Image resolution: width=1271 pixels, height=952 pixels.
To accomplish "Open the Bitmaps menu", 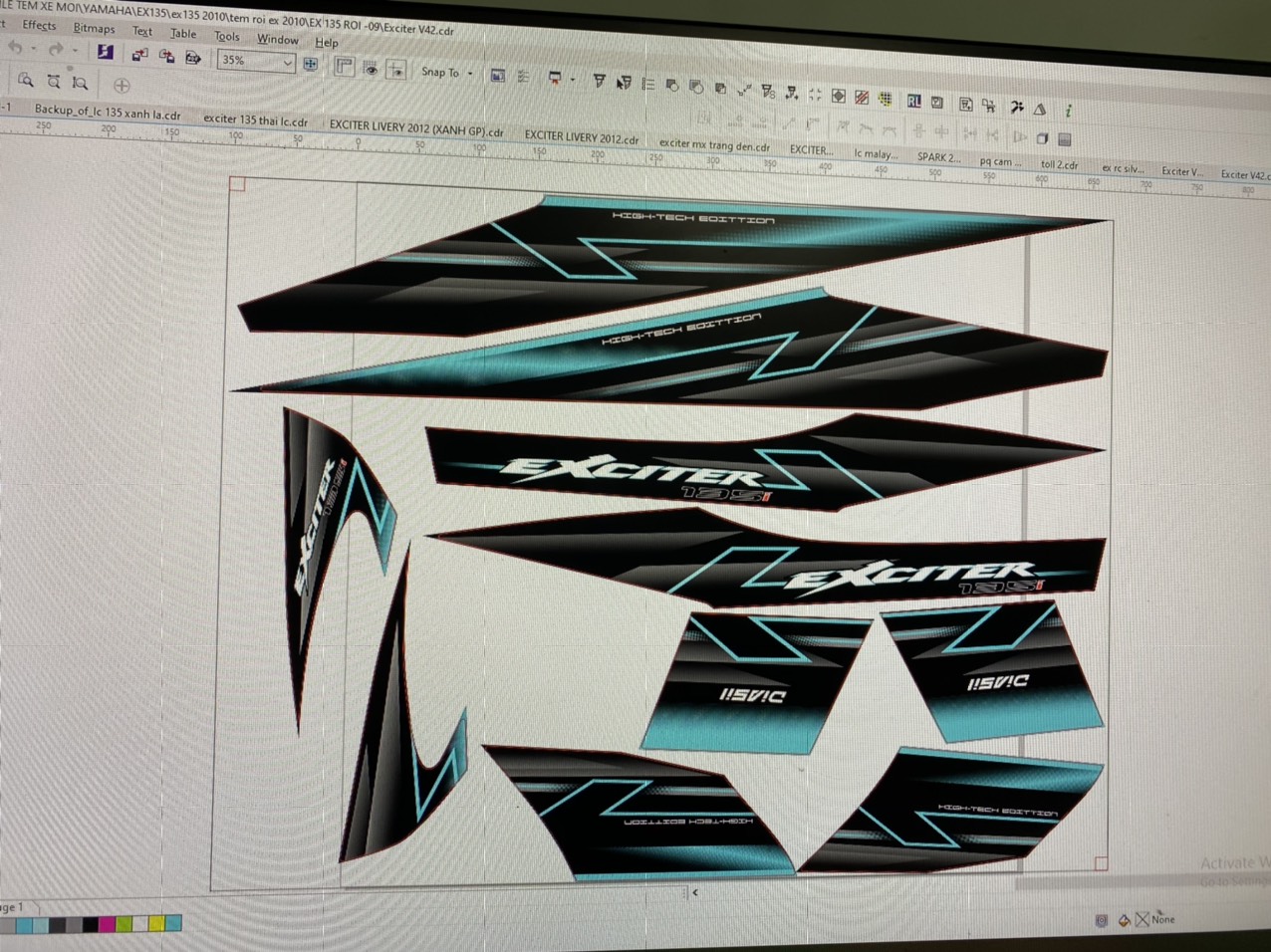I will 94,28.
